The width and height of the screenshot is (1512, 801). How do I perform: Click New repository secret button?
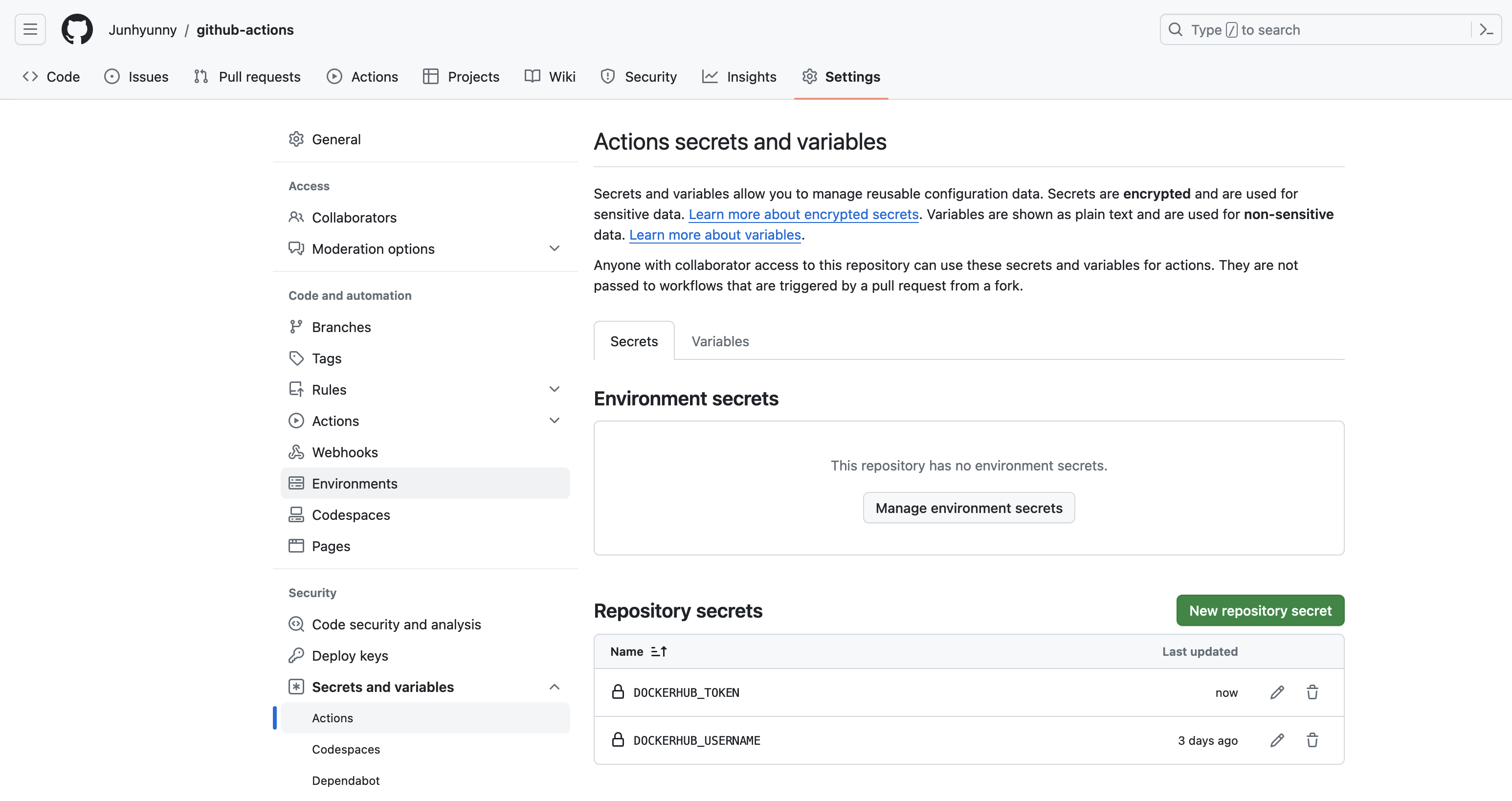(1260, 611)
